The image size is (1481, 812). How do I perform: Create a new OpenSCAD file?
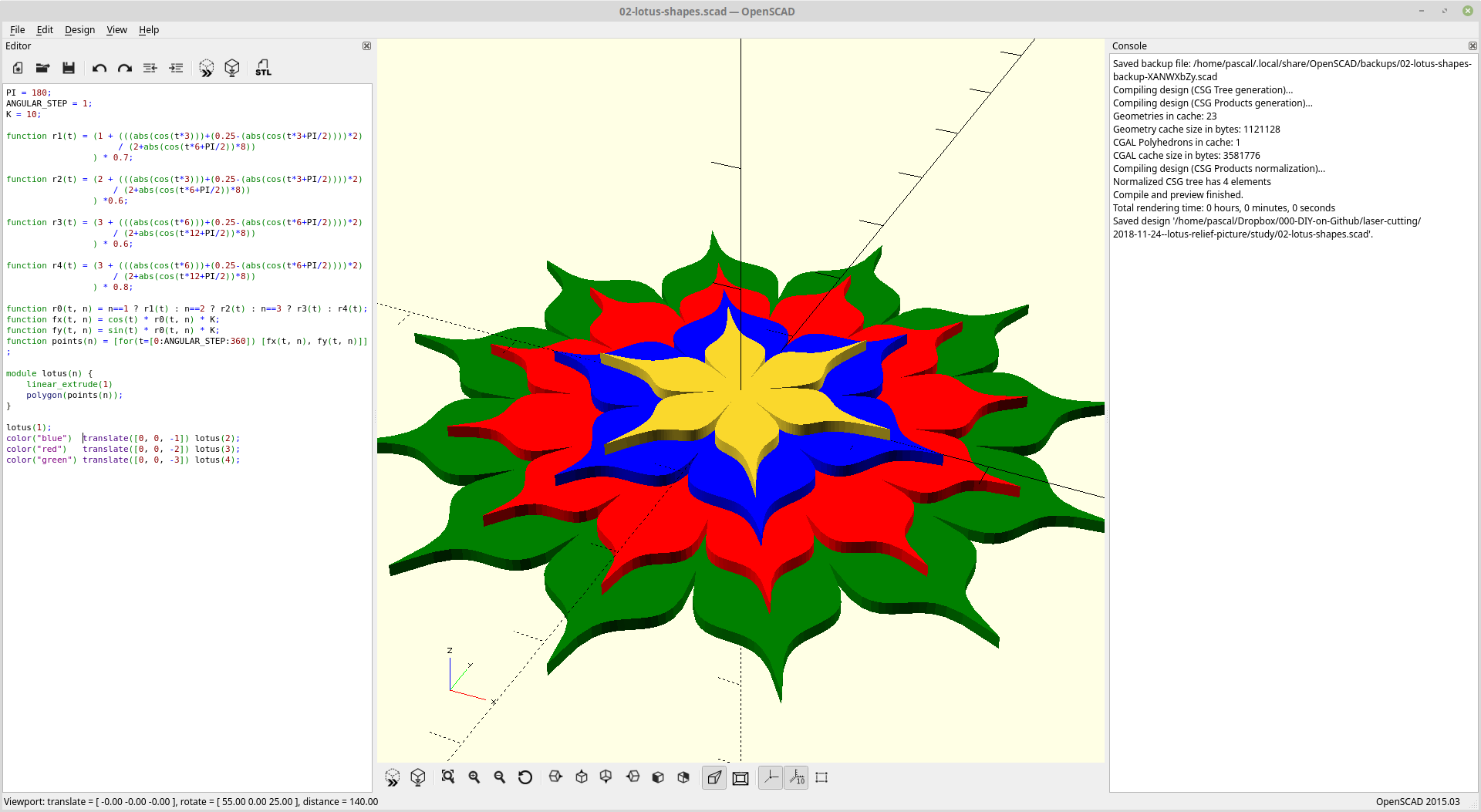click(x=17, y=68)
